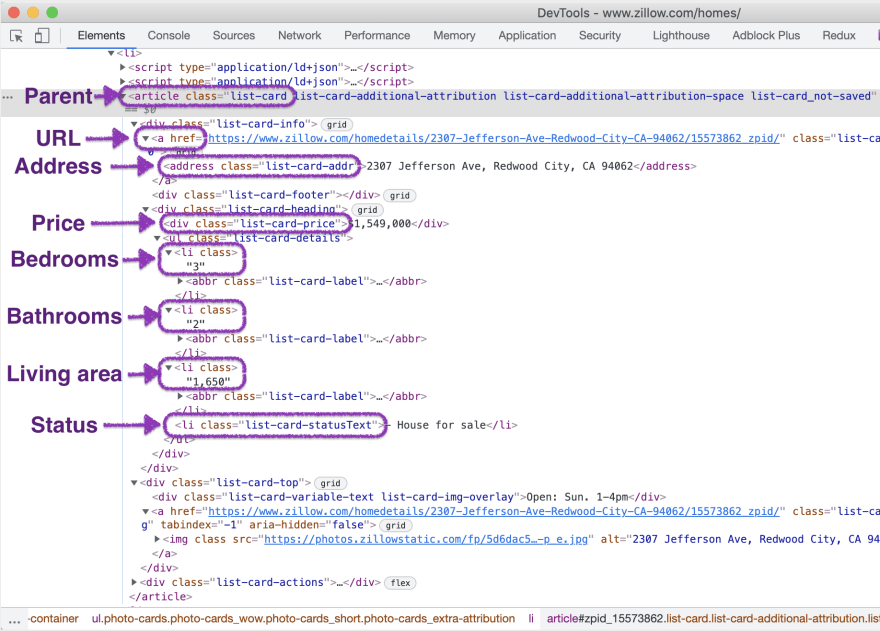Image resolution: width=880 pixels, height=631 pixels.
Task: Select the closing article tag line
Action: click(x=161, y=596)
